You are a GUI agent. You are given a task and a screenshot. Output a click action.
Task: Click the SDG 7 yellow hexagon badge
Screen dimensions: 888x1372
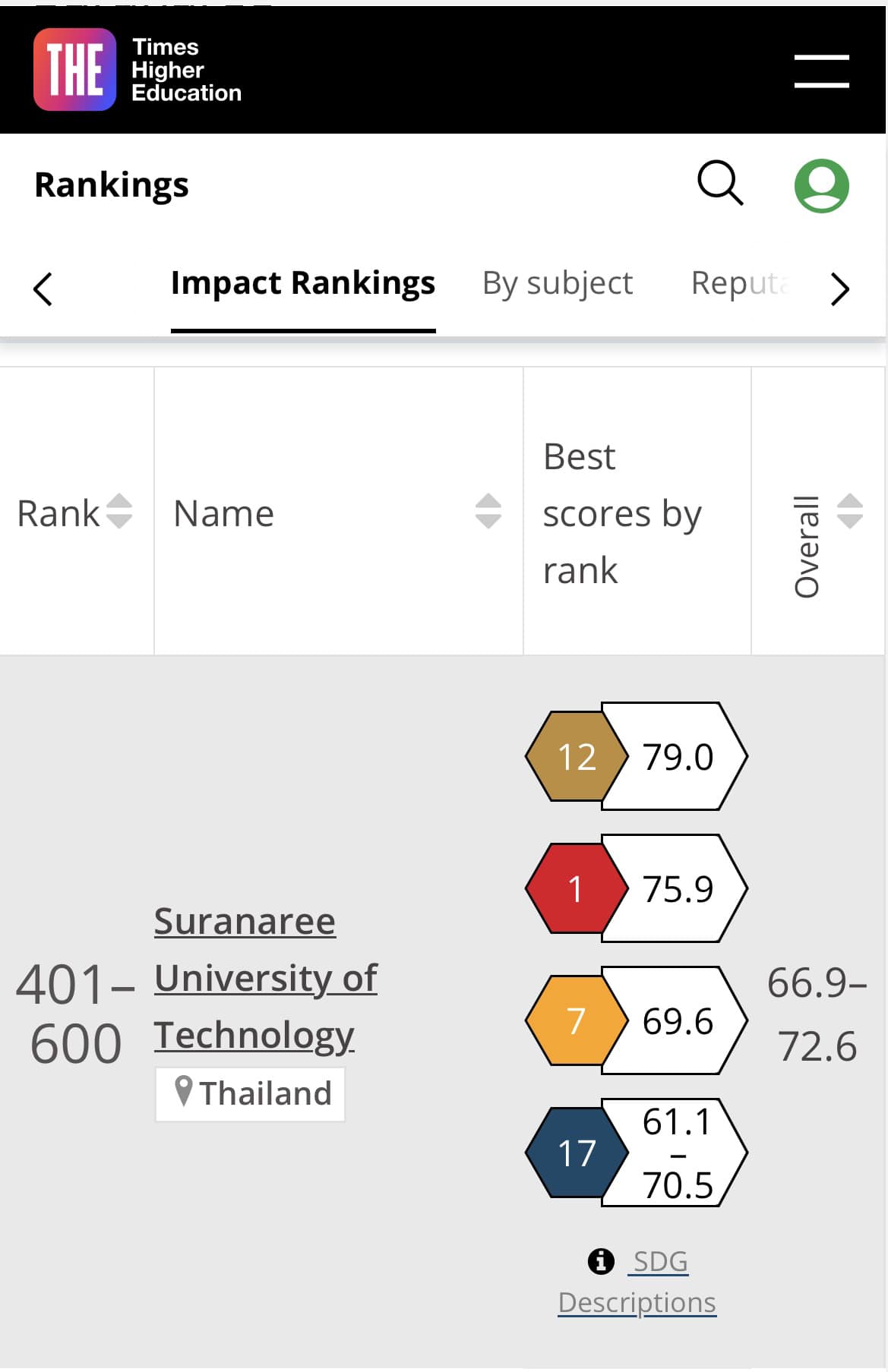pyautogui.click(x=577, y=1020)
